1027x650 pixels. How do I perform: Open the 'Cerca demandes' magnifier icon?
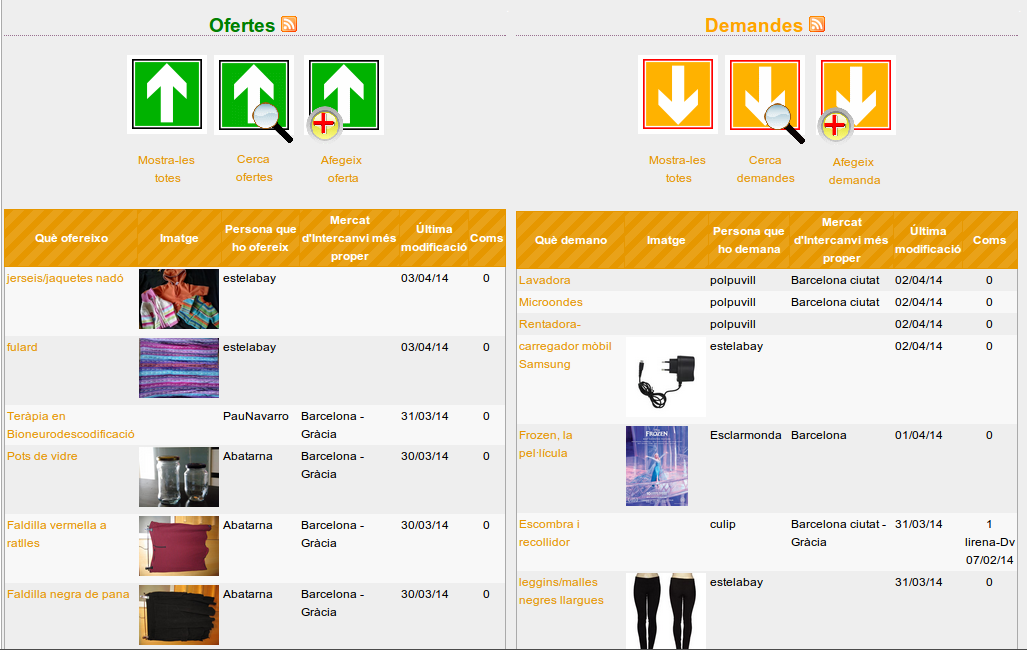[x=765, y=94]
